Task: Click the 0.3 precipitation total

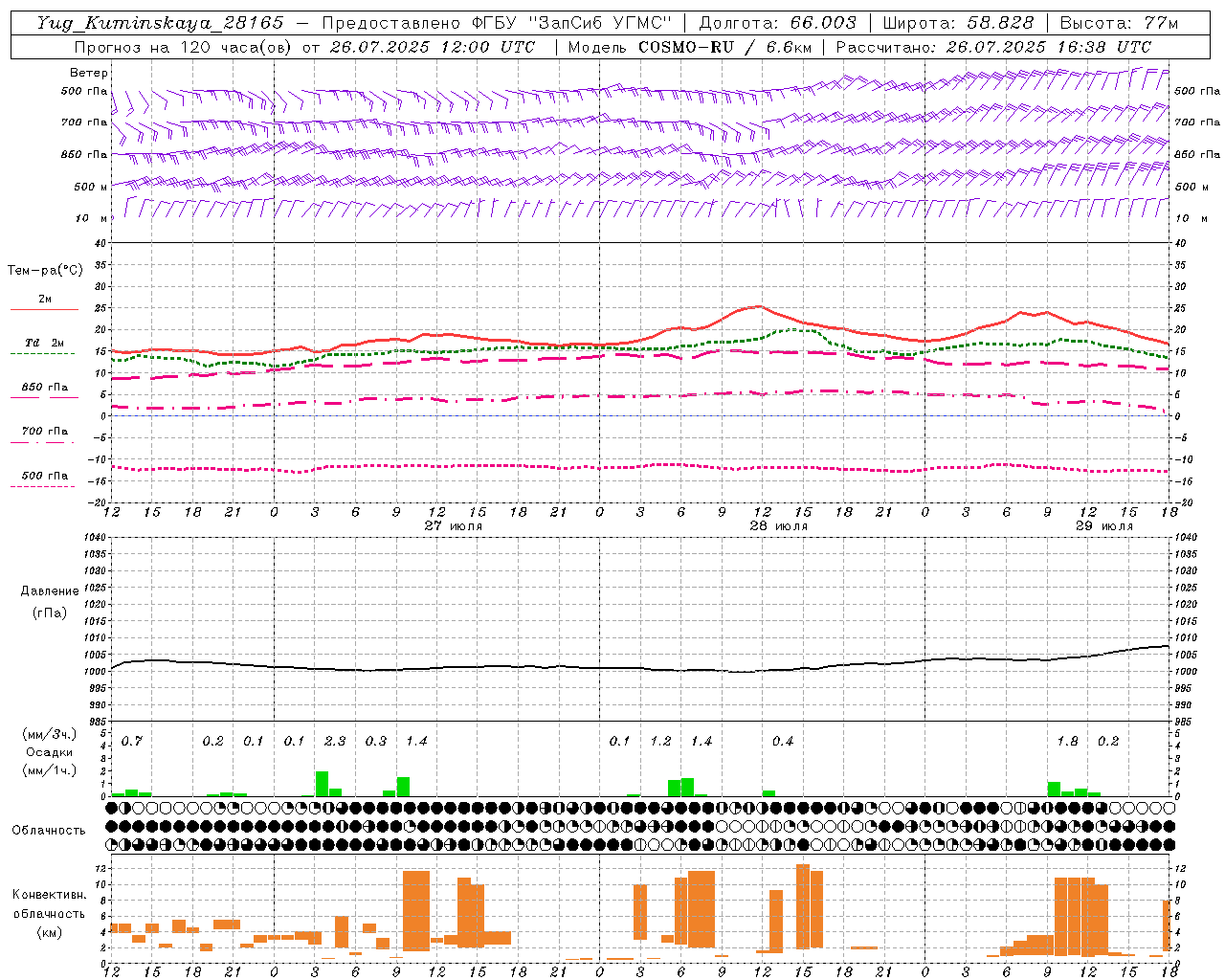Action: pyautogui.click(x=376, y=741)
